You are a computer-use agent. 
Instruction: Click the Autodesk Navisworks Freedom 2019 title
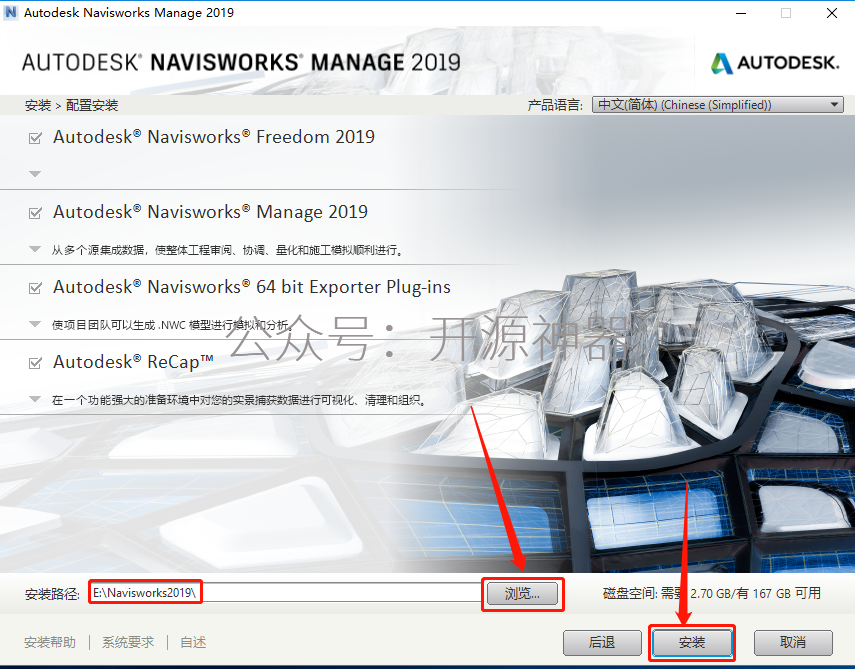214,137
